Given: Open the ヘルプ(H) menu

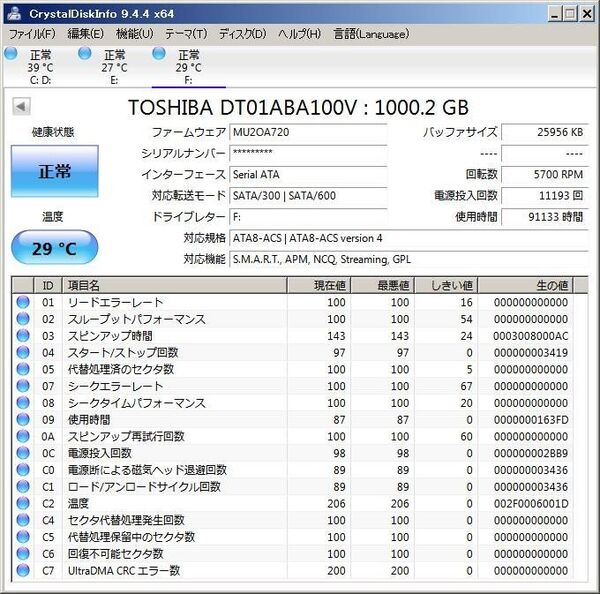Looking at the screenshot, I should click(300, 34).
